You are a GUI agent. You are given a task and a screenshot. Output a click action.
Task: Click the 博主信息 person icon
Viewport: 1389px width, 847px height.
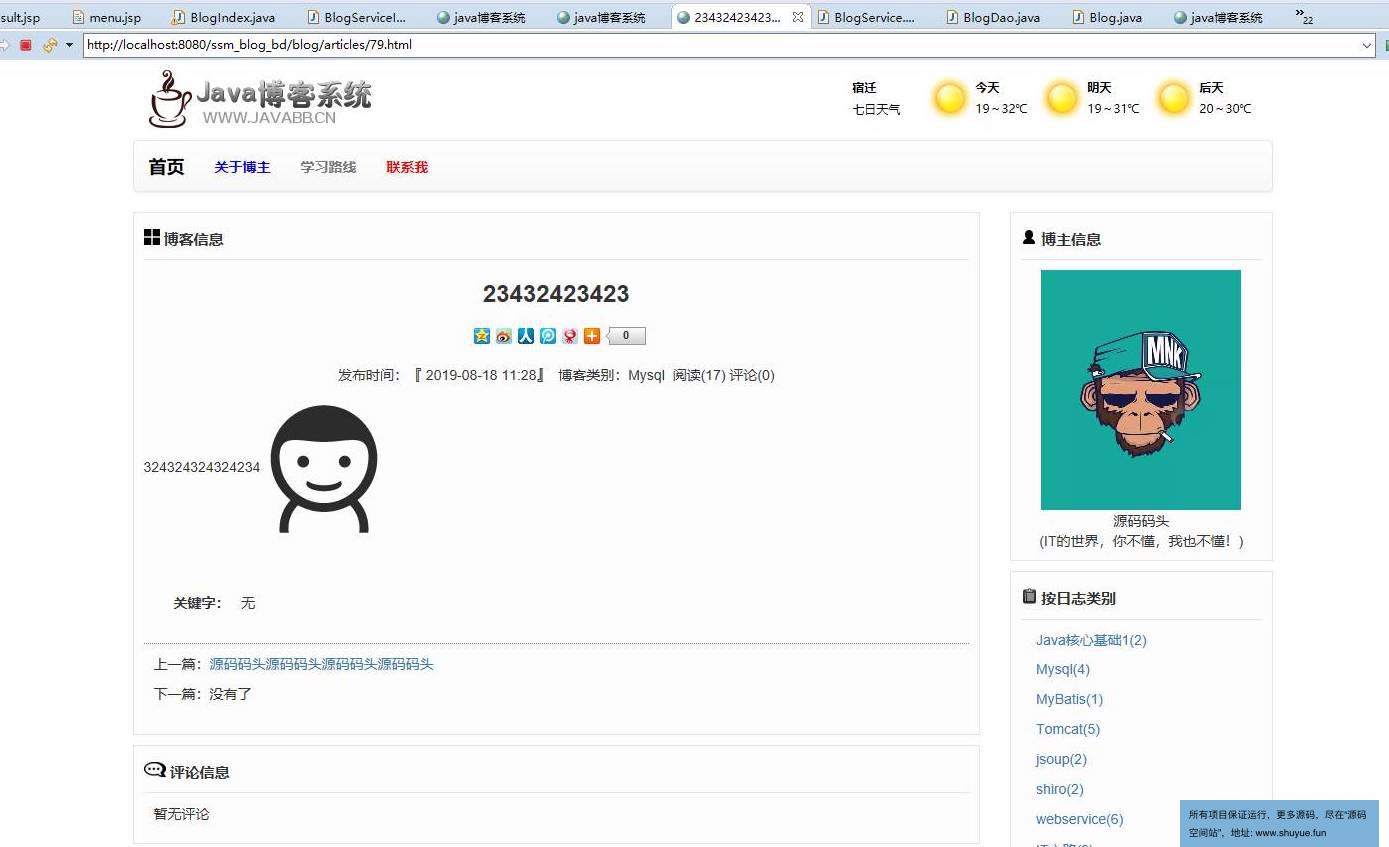(1029, 237)
